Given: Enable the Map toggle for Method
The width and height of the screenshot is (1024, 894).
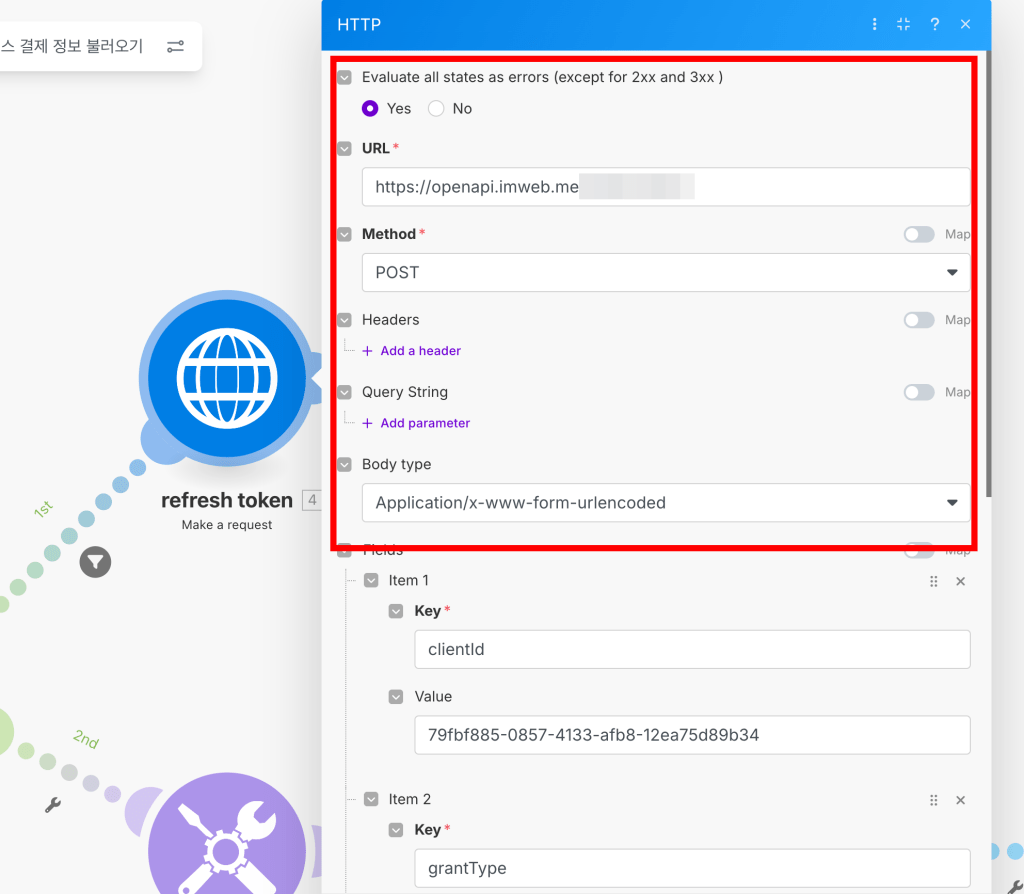Looking at the screenshot, I should [x=918, y=234].
